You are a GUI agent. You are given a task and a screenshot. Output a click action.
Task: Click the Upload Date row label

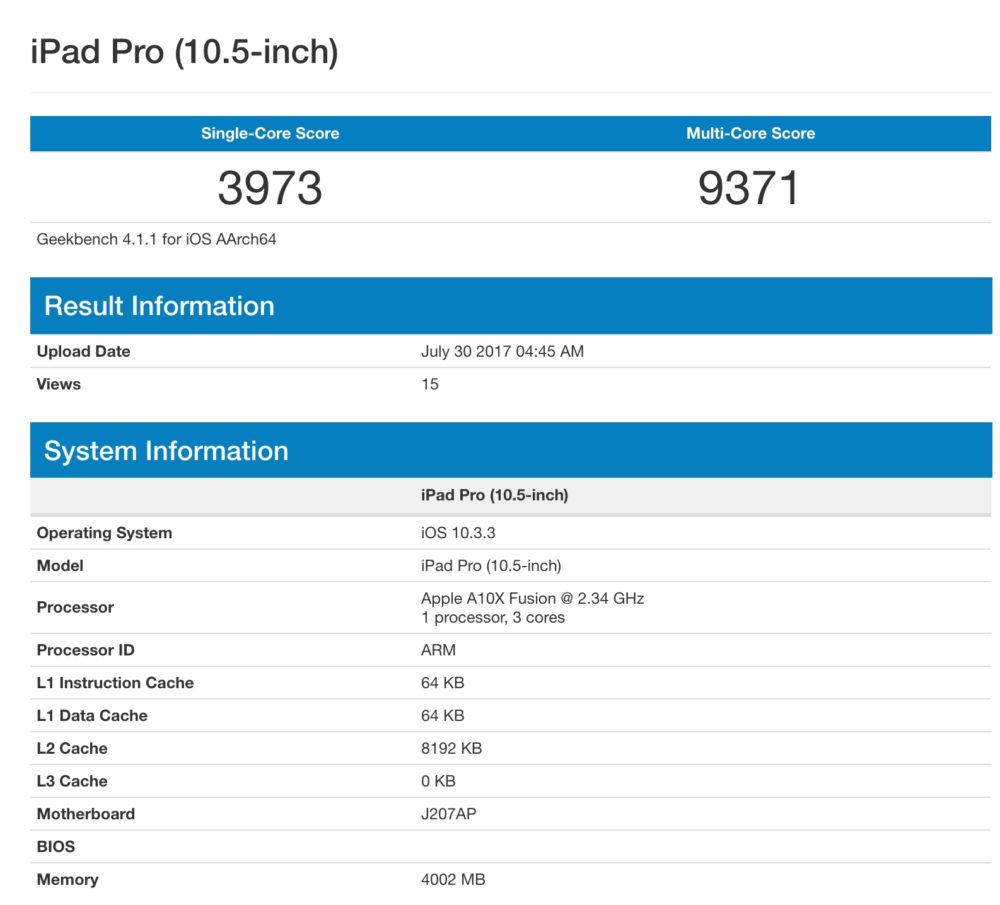click(84, 351)
